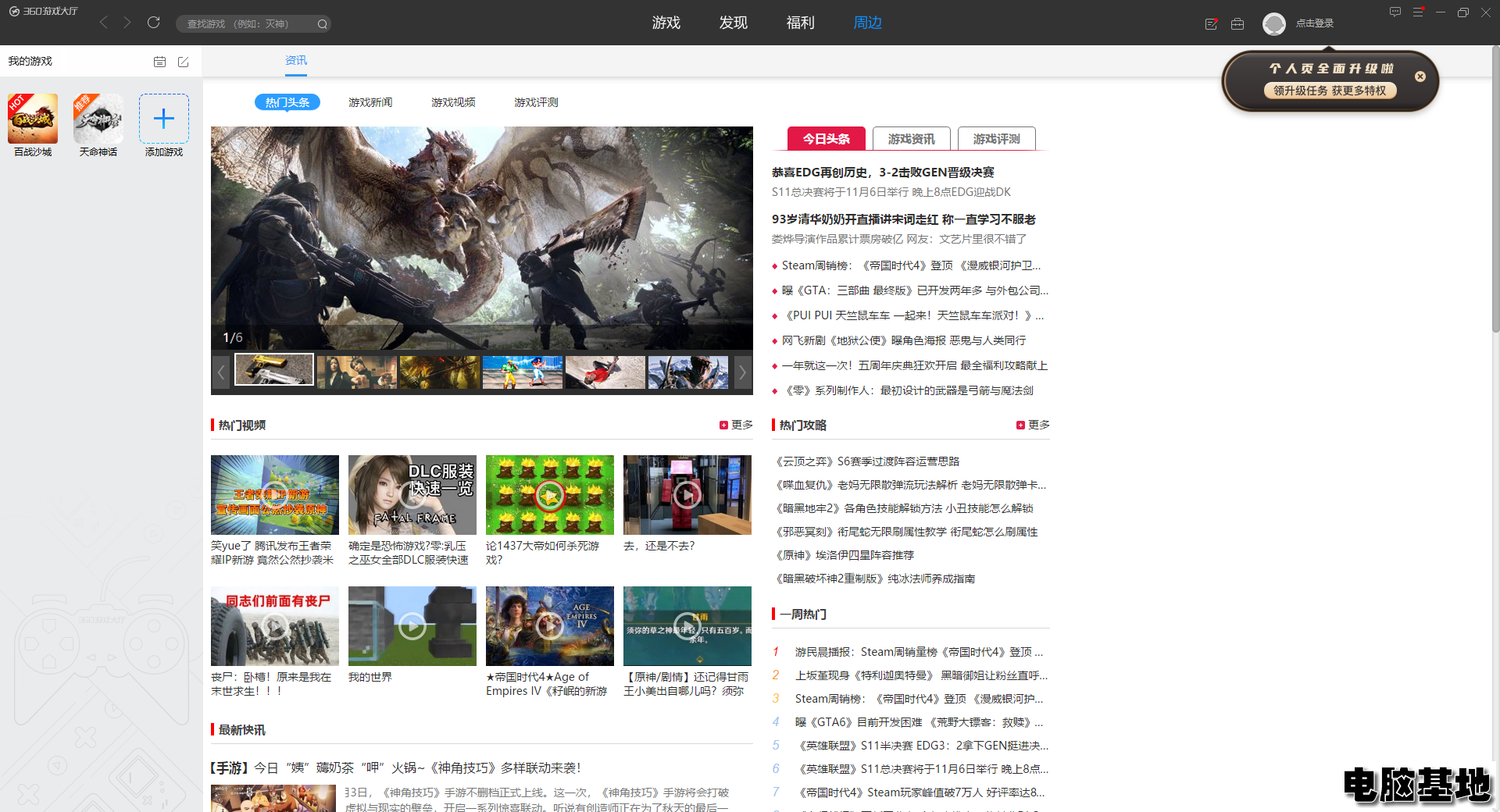This screenshot has height=812, width=1500.
Task: Open 更多 link for 热门视频
Action: [737, 425]
